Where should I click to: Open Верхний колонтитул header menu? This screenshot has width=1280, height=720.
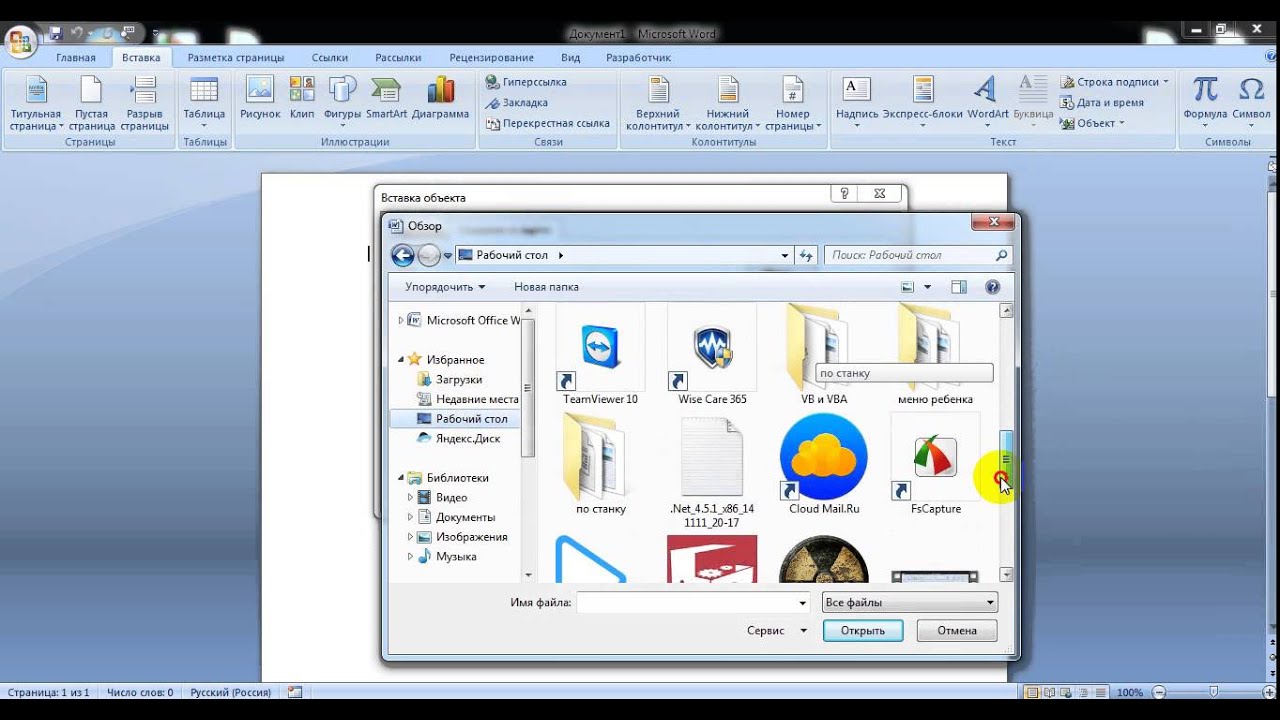pos(658,104)
